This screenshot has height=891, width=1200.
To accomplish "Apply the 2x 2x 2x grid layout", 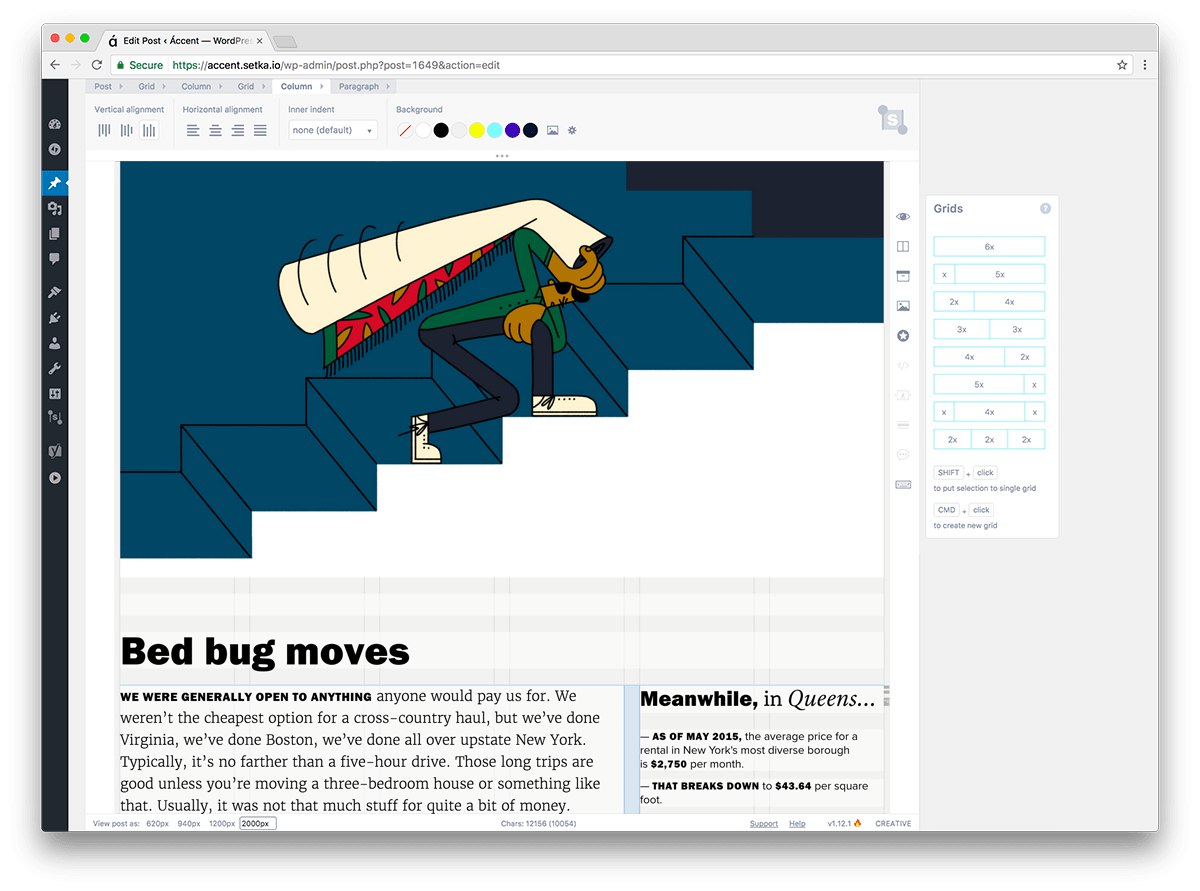I will [x=989, y=439].
